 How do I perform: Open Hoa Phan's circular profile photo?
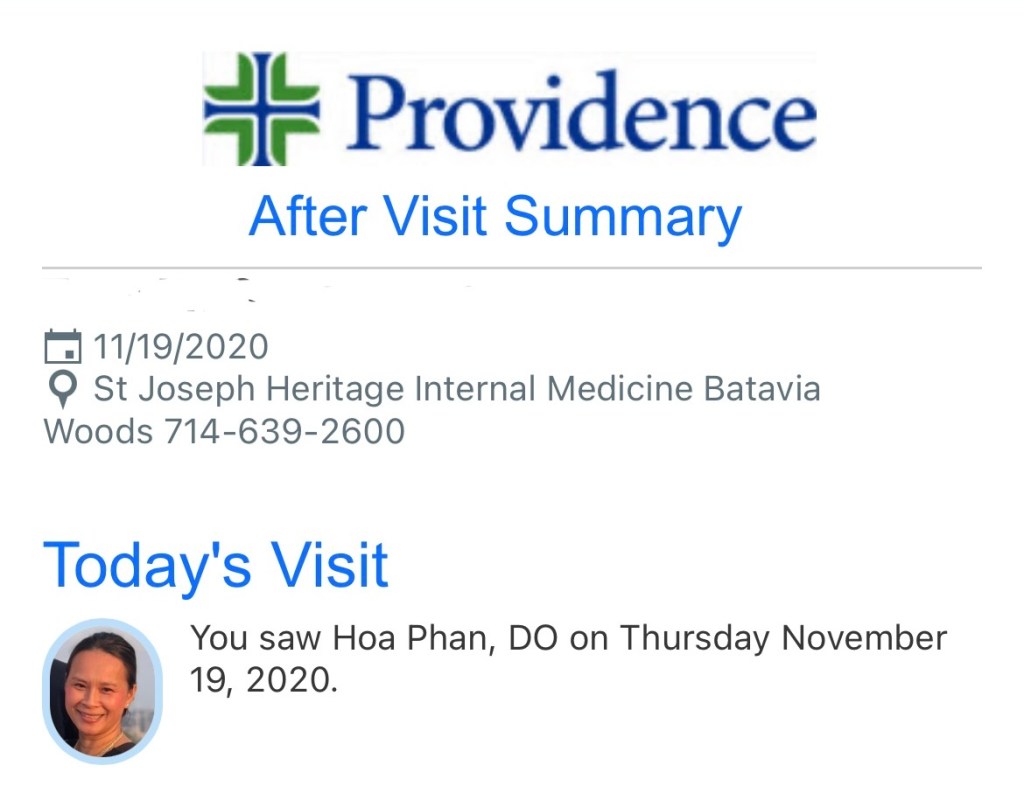coord(102,691)
